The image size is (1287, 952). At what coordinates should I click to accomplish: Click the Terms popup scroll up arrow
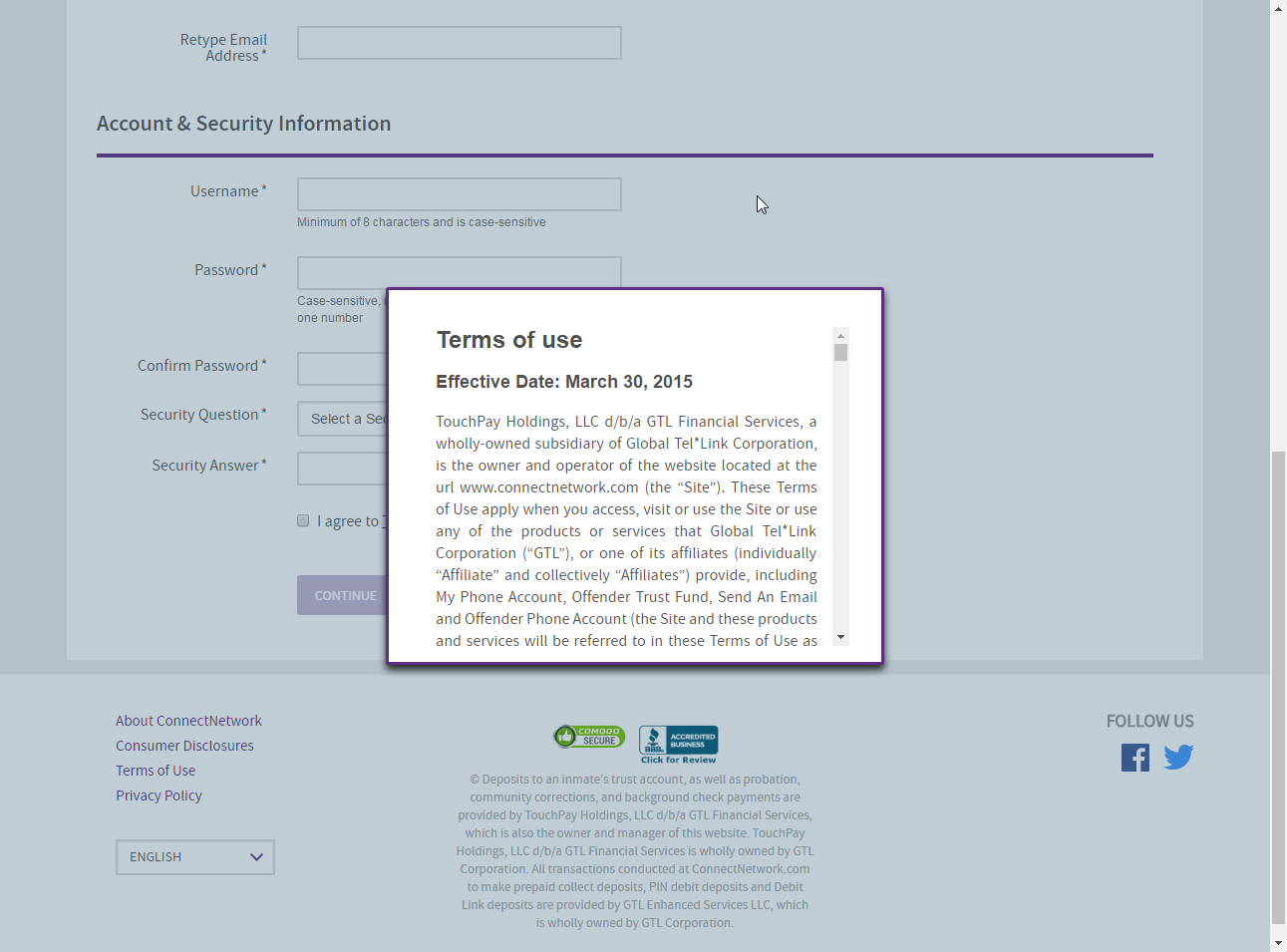(x=840, y=336)
